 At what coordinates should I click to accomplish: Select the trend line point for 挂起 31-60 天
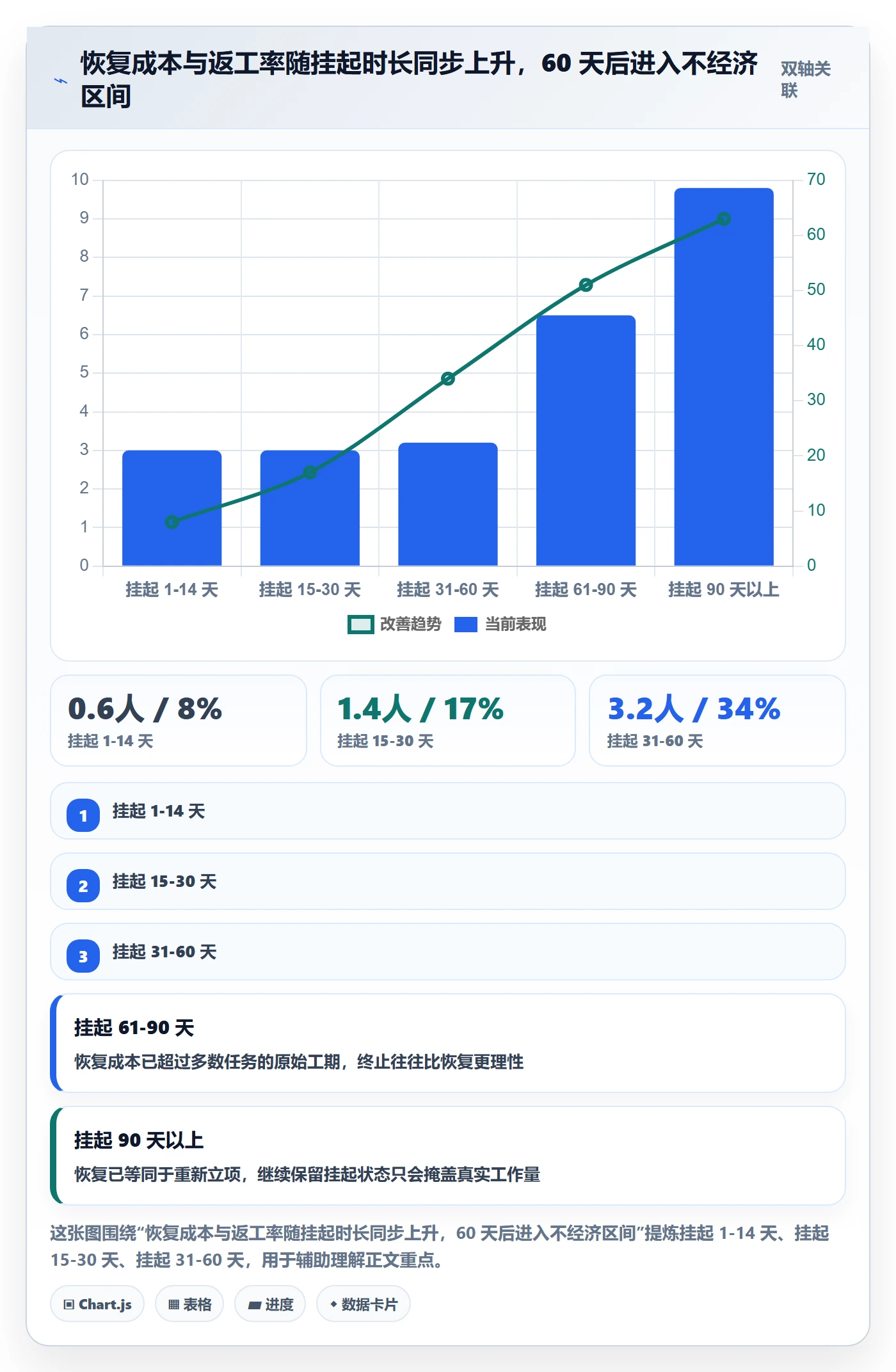[x=448, y=379]
